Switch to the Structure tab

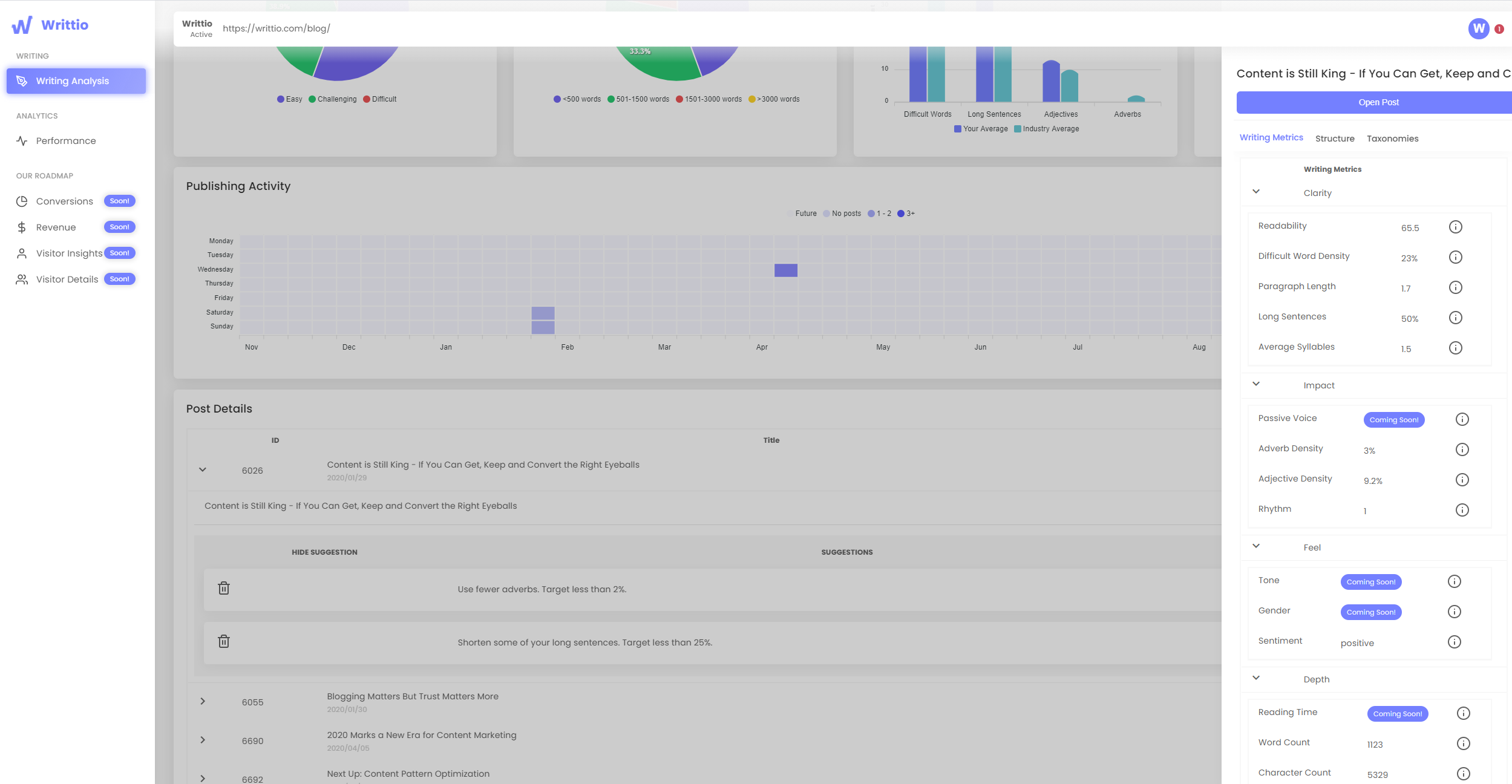[1335, 139]
